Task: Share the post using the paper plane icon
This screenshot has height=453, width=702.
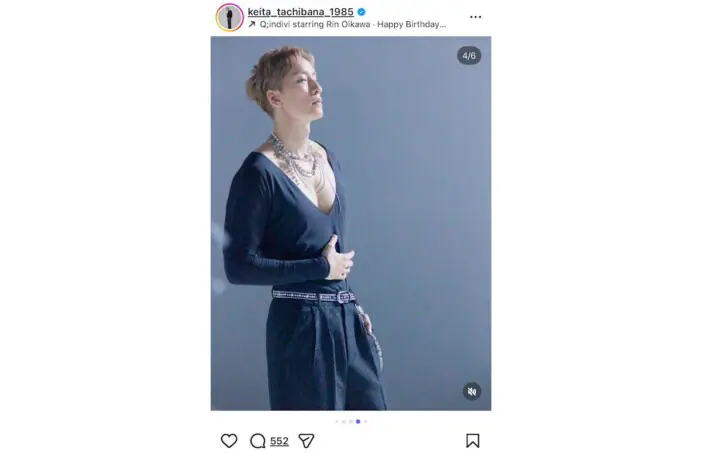Action: pos(306,441)
